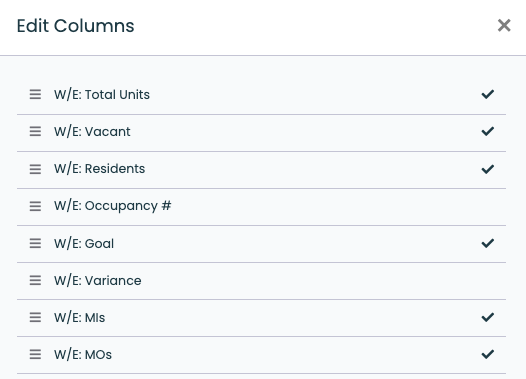
Task: Click the Edit Columns dialog title
Action: [75, 26]
